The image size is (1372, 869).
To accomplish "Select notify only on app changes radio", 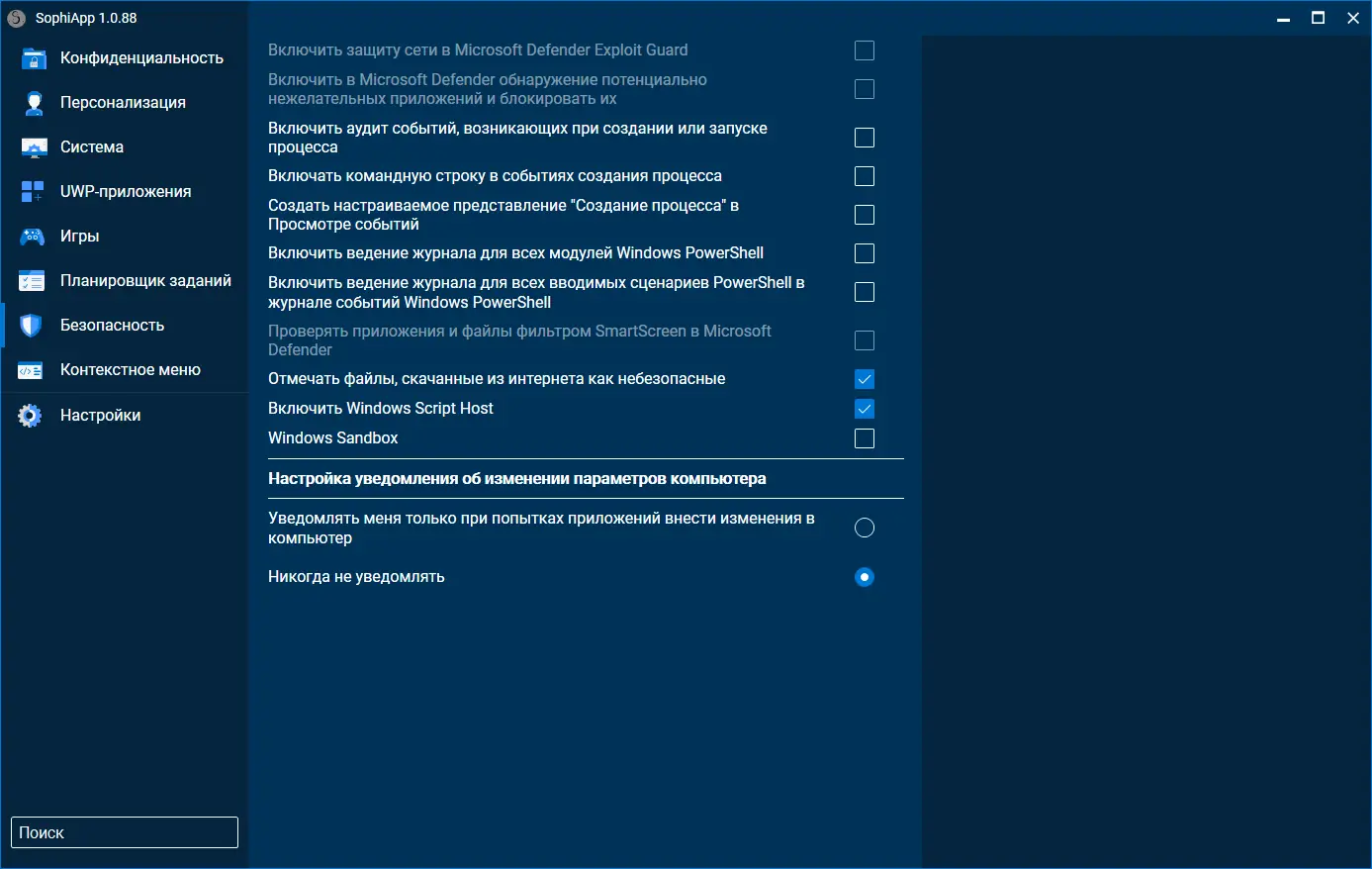I will (865, 528).
